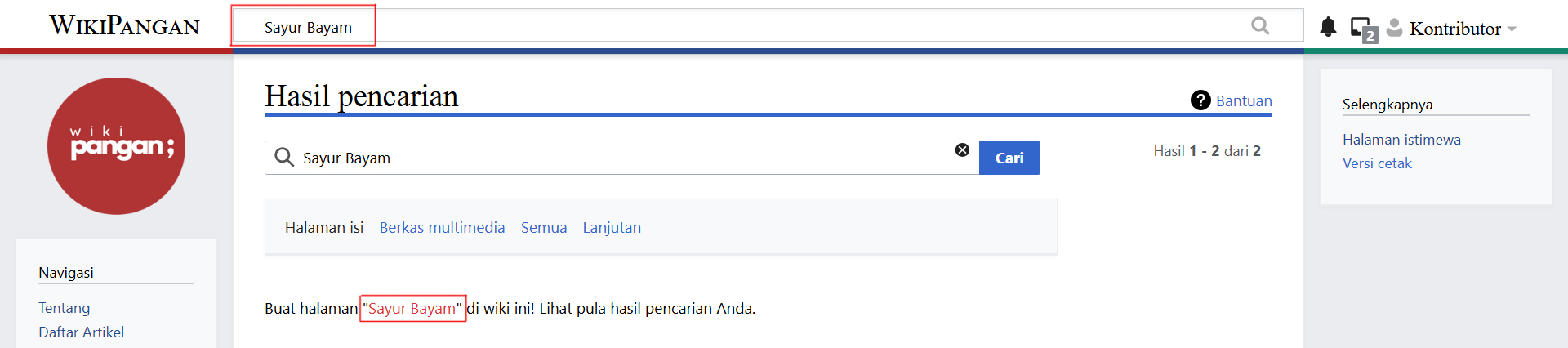Click the magnifier icon inside the results search box

pyautogui.click(x=284, y=158)
